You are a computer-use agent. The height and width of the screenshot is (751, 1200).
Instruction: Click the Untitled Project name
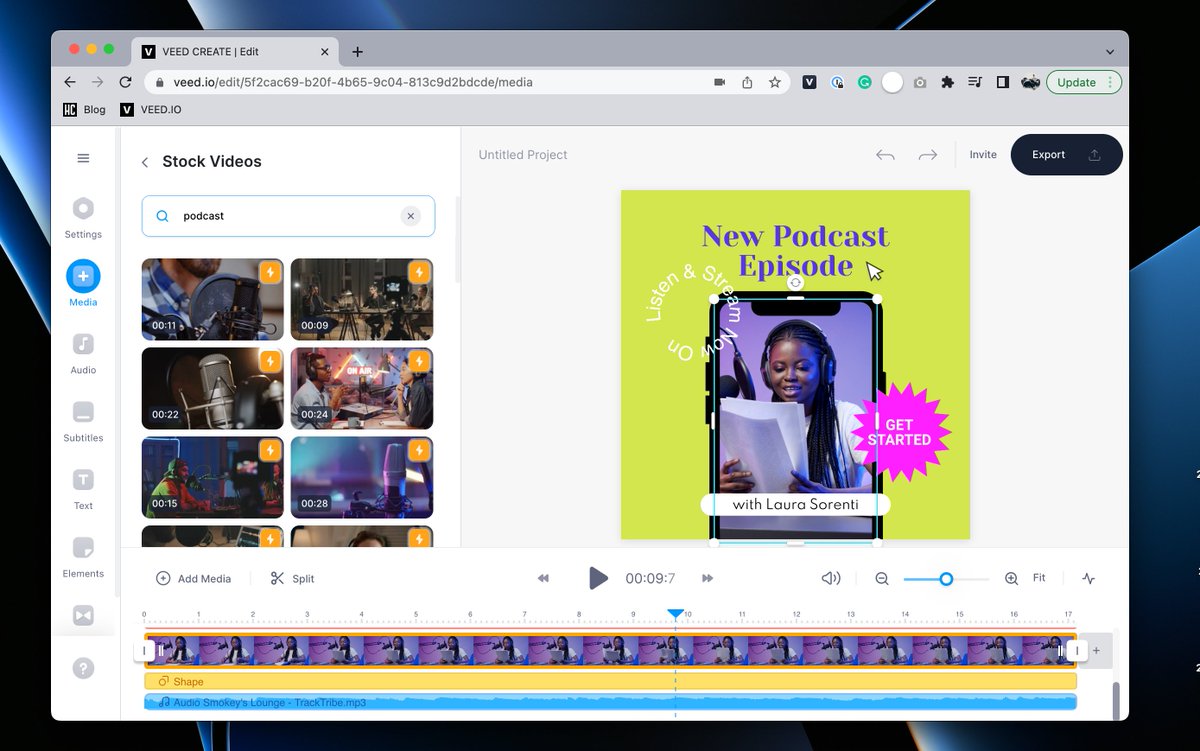[523, 155]
